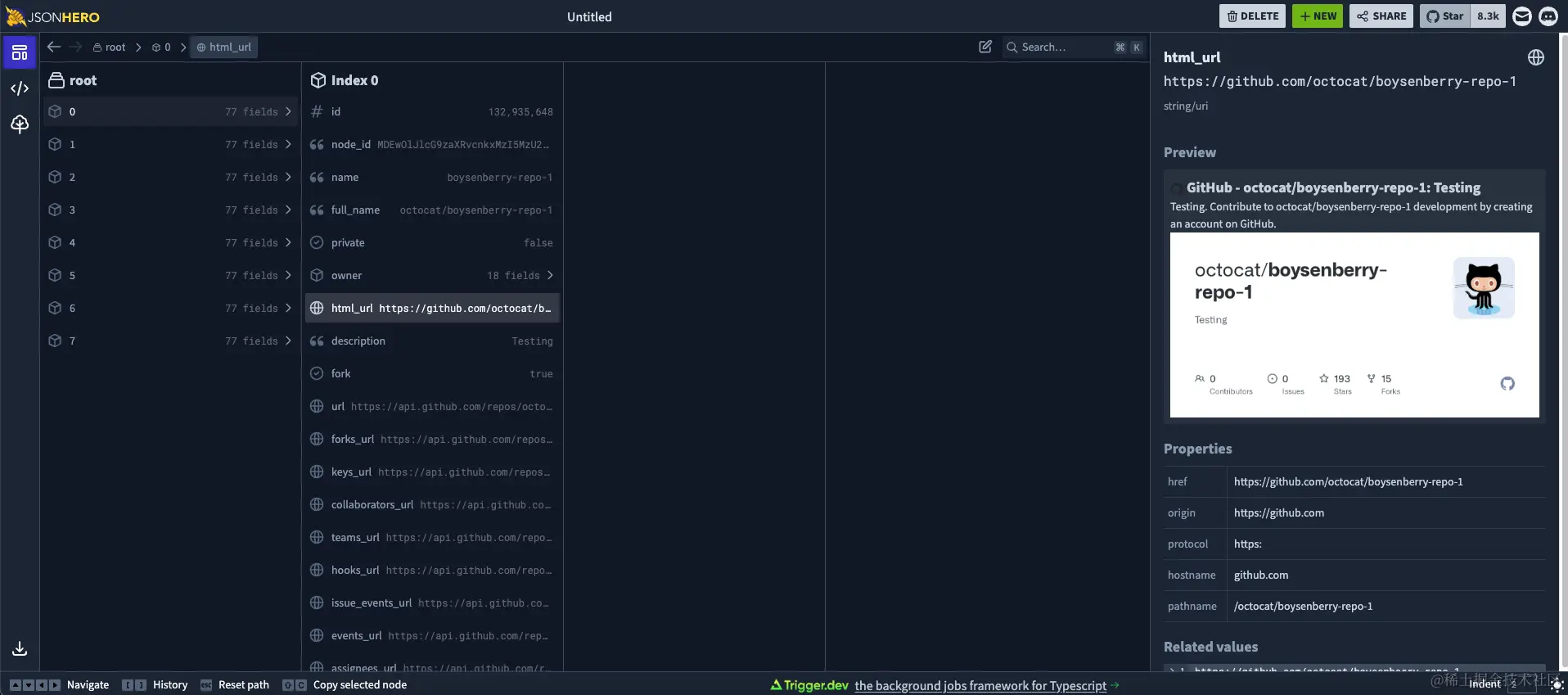This screenshot has width=1568, height=695.
Task: Expand the owner field with 18 fields
Action: click(x=432, y=275)
